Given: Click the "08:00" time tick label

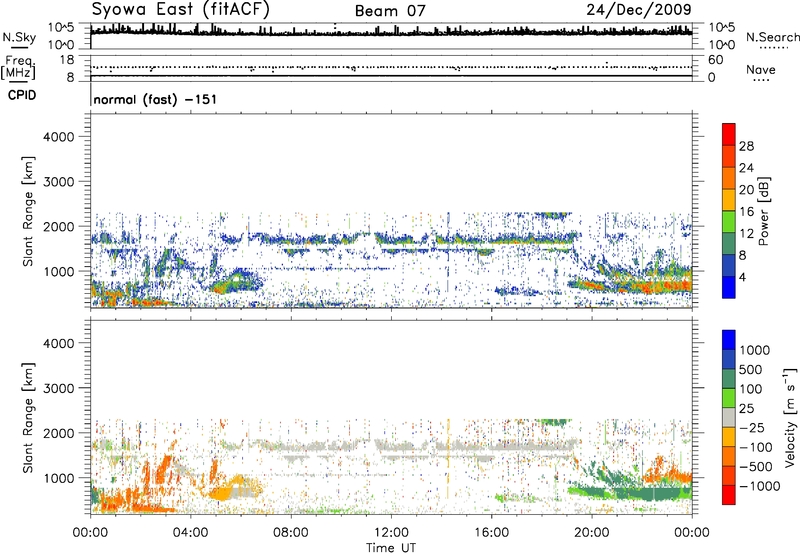Looking at the screenshot, I should pyautogui.click(x=291, y=533).
